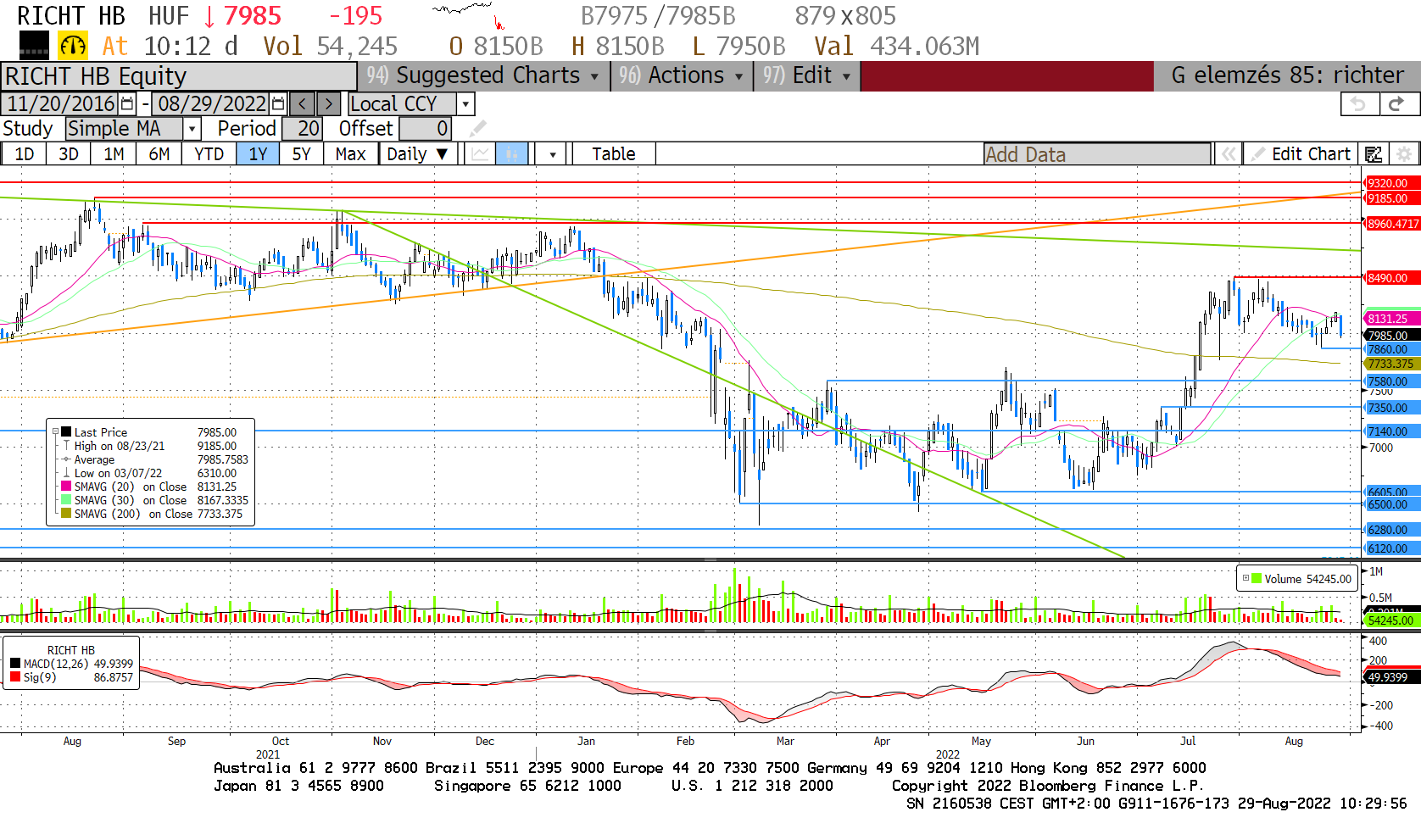Click the start date field 11/20/2016
The width and height of the screenshot is (1421, 840).
coord(61,104)
